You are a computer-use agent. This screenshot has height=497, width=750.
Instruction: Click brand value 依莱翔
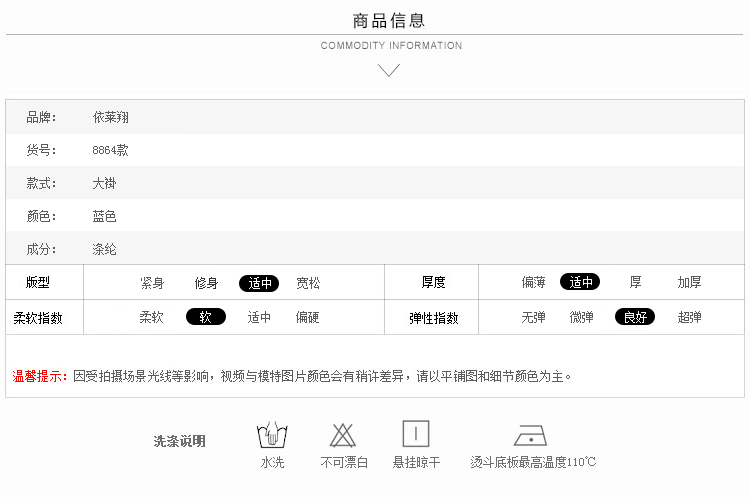(110, 117)
